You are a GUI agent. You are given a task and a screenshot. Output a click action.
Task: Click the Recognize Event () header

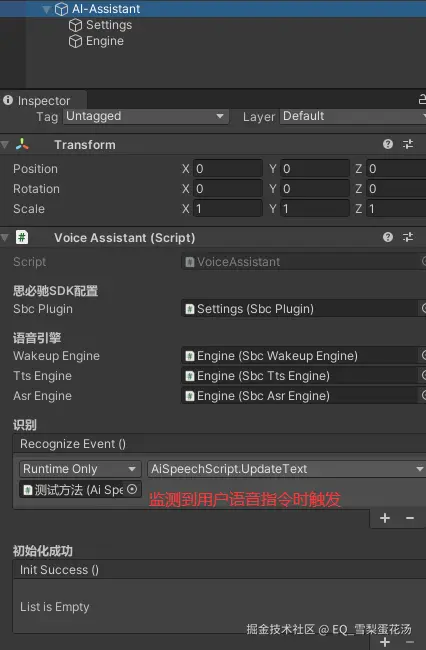click(x=220, y=444)
